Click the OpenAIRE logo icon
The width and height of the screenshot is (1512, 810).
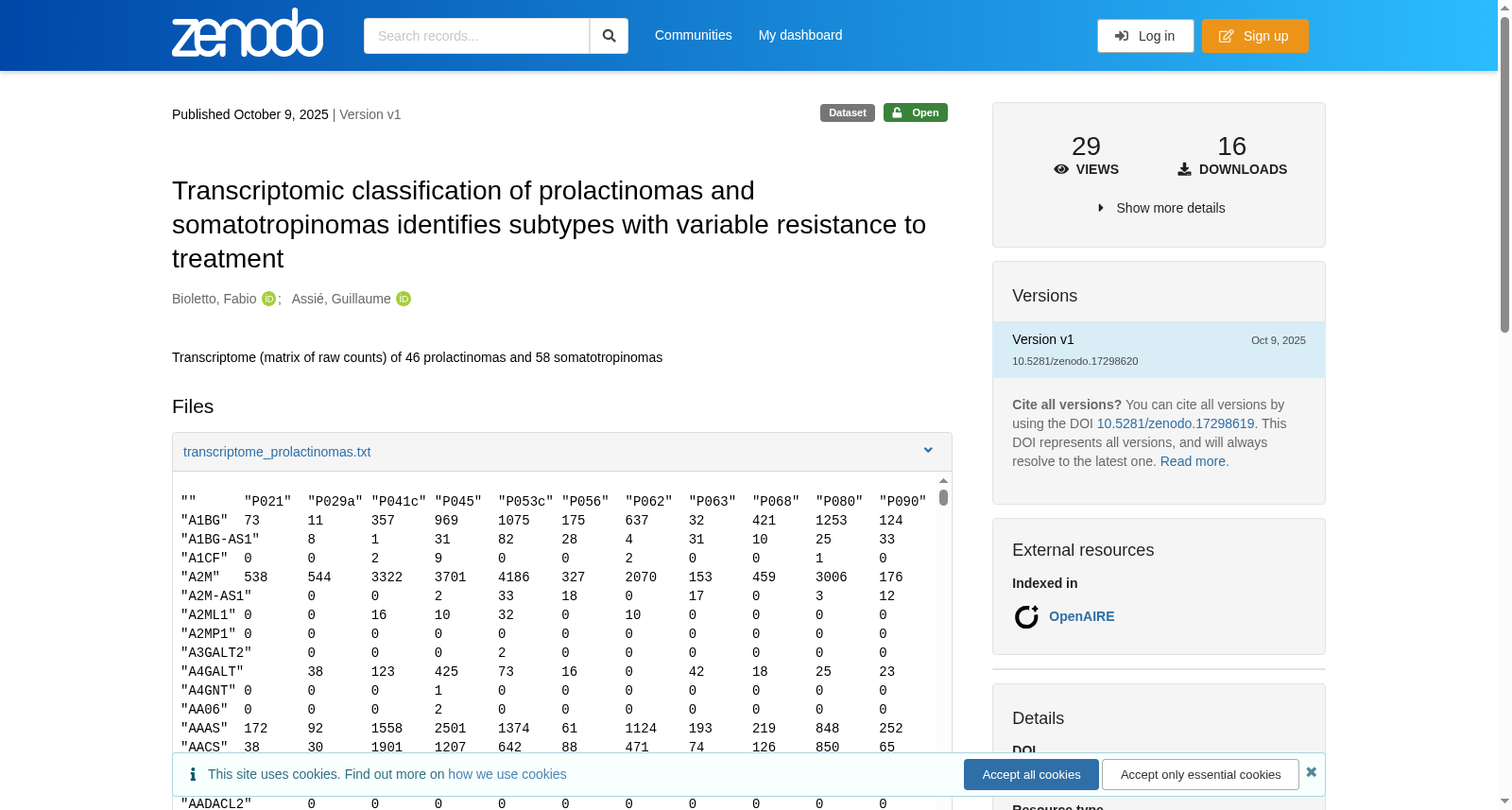[x=1026, y=616]
